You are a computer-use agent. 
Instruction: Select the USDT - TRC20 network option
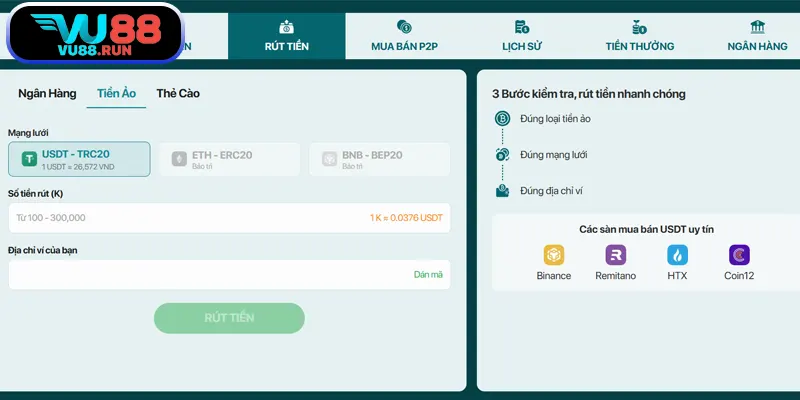point(79,159)
